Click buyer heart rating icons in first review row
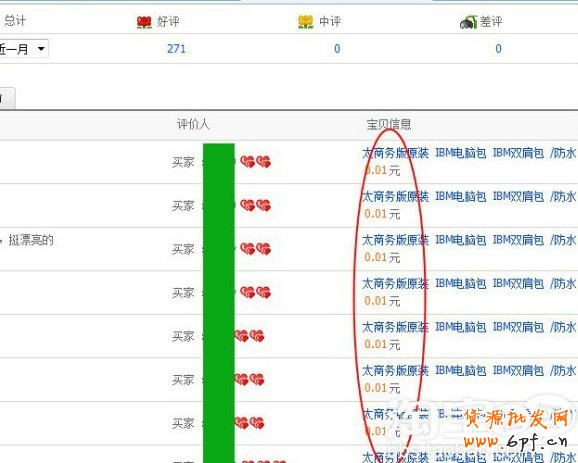Screen dimensions: 578x463 click(255, 162)
